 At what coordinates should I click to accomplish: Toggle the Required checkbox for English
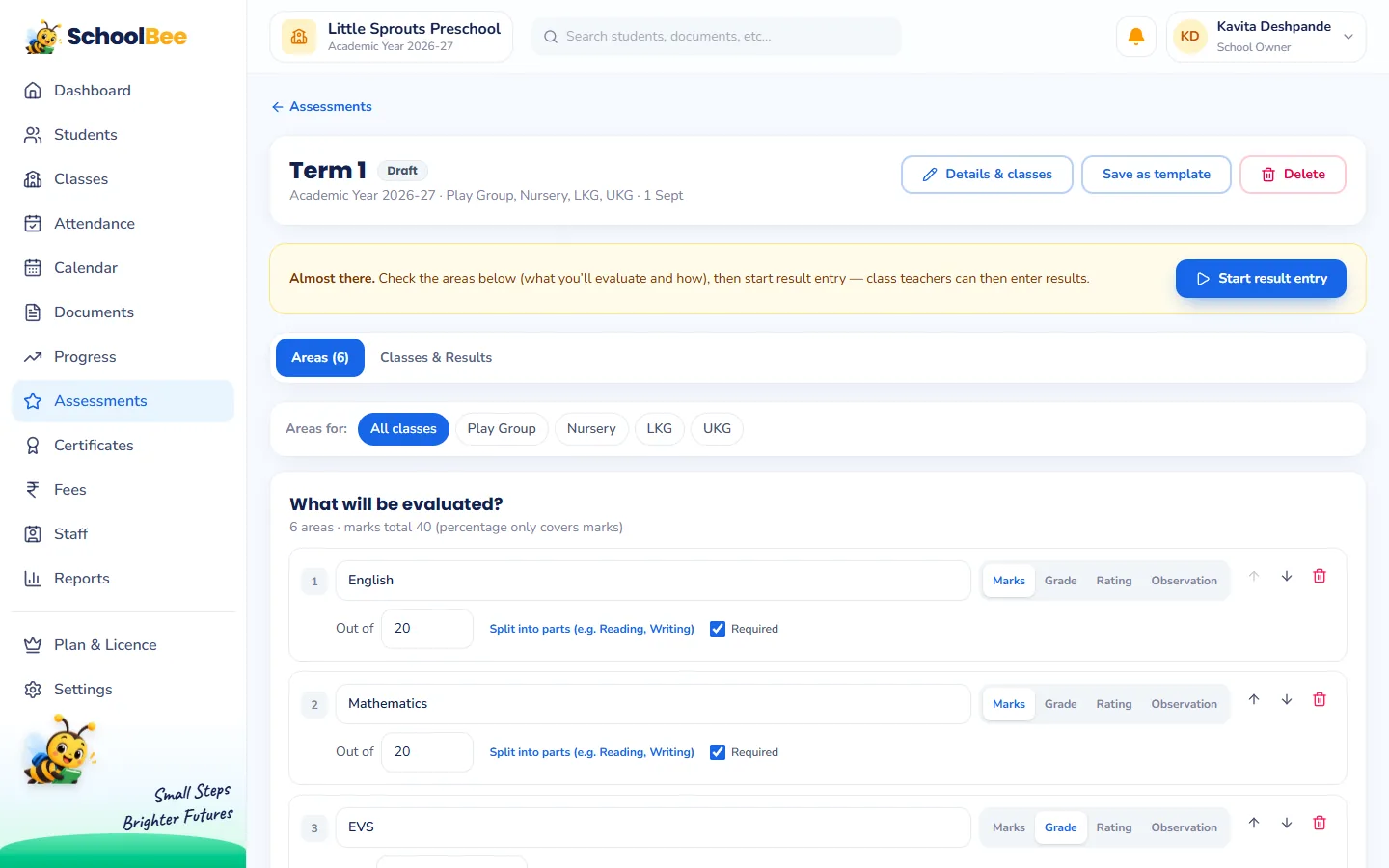(x=718, y=629)
